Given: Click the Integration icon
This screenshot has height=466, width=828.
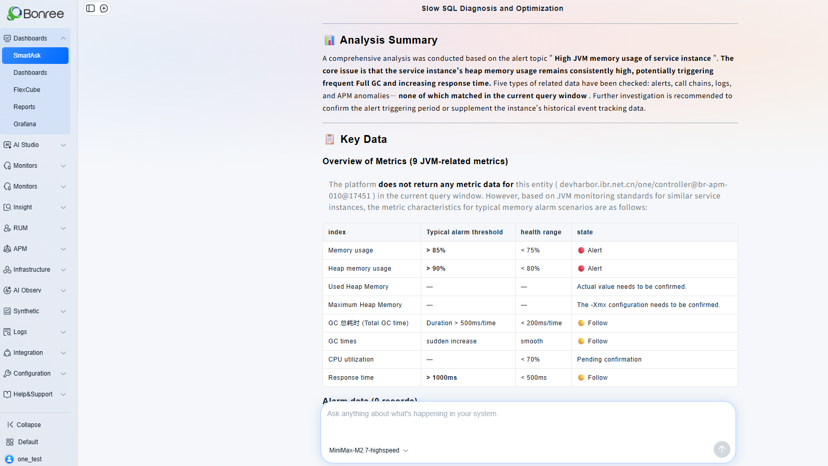Looking at the screenshot, I should (x=7, y=352).
